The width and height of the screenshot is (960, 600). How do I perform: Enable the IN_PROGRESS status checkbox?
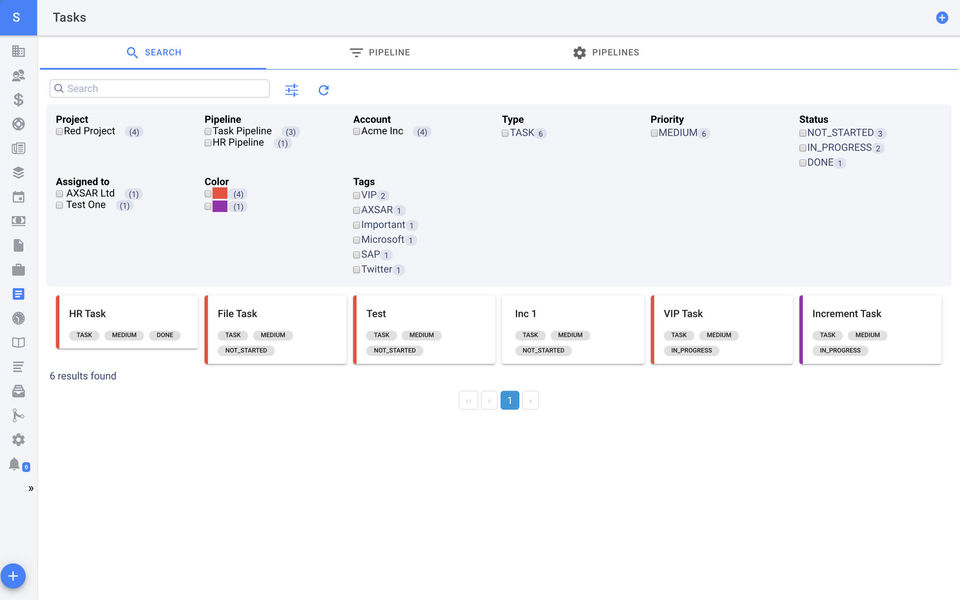coord(803,148)
